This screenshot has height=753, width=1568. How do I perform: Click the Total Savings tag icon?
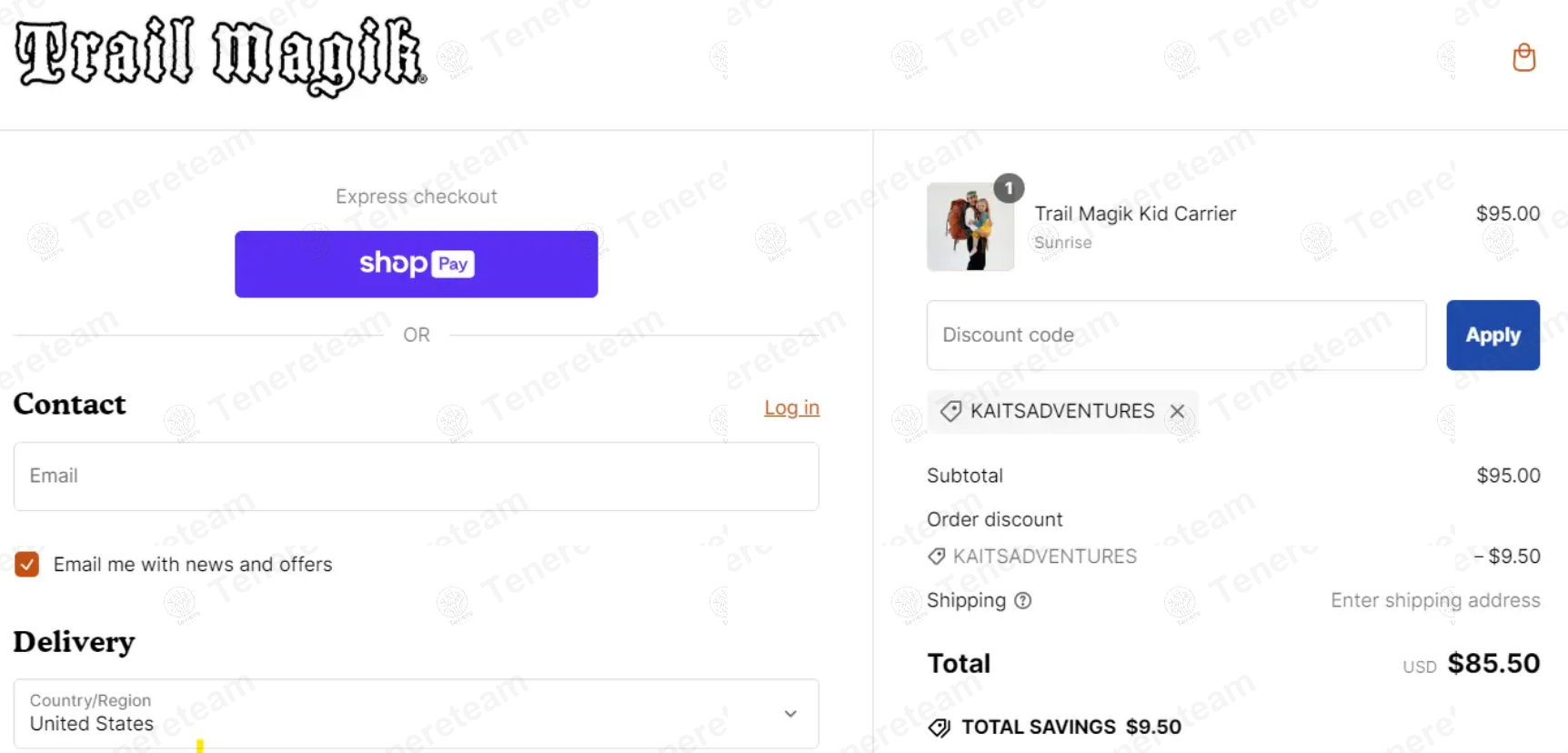940,728
